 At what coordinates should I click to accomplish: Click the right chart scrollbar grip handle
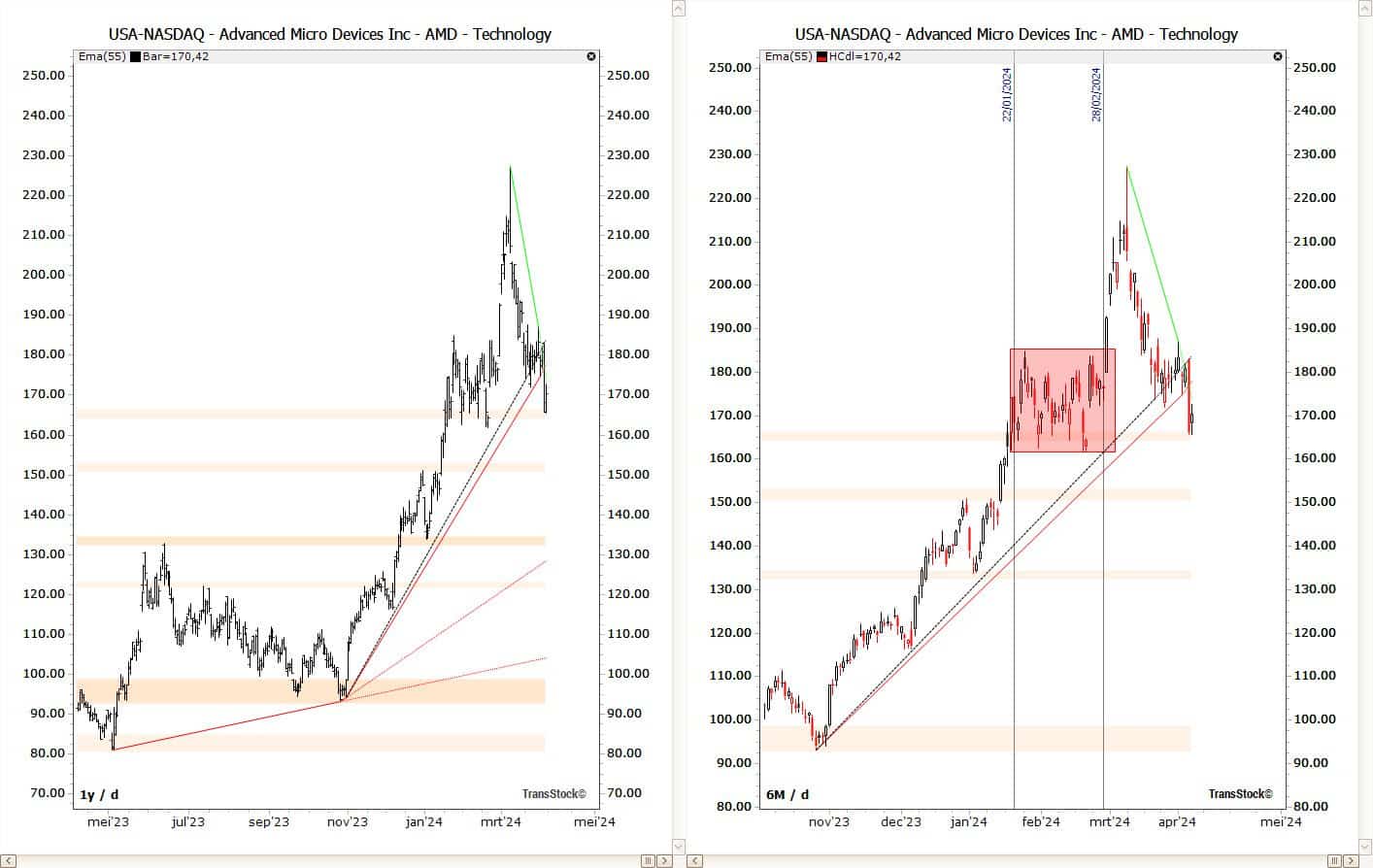pos(1334,860)
